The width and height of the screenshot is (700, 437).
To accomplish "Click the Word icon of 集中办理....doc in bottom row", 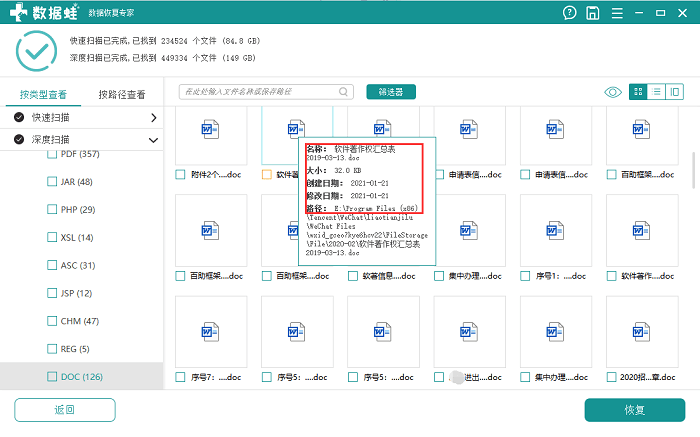I will [x=555, y=332].
